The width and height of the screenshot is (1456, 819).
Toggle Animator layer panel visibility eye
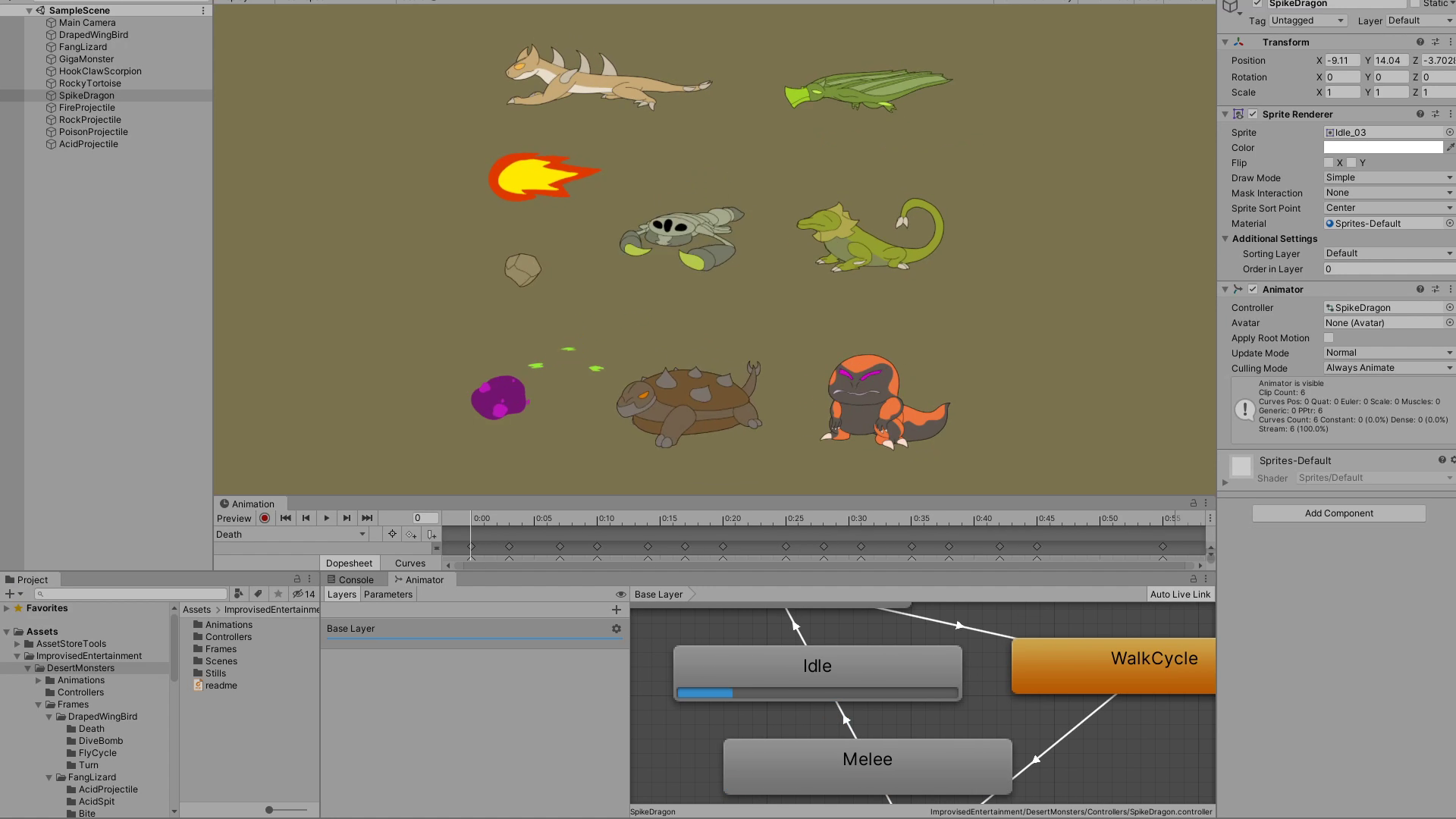pyautogui.click(x=621, y=595)
